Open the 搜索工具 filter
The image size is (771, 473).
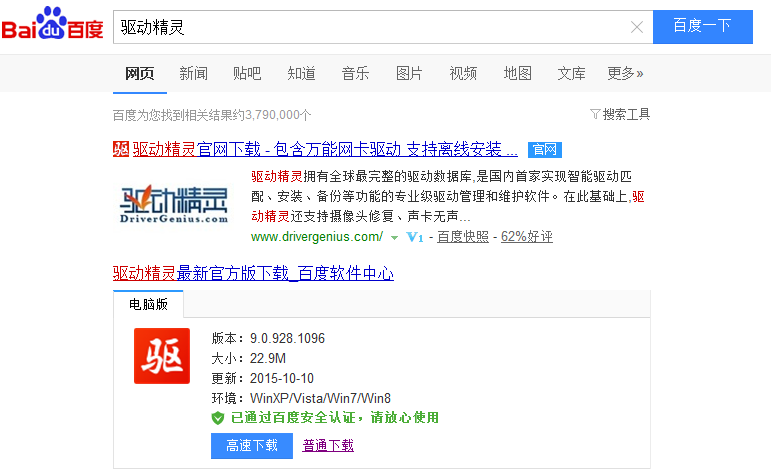[x=620, y=114]
